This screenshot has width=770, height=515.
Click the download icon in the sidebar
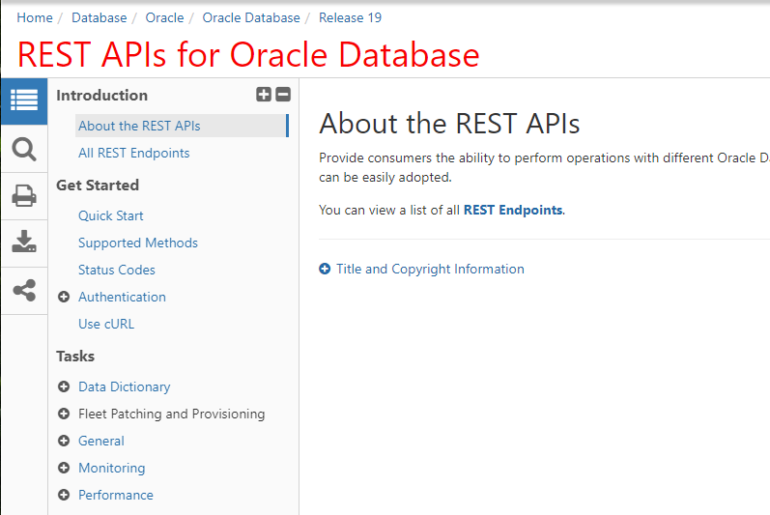[24, 242]
